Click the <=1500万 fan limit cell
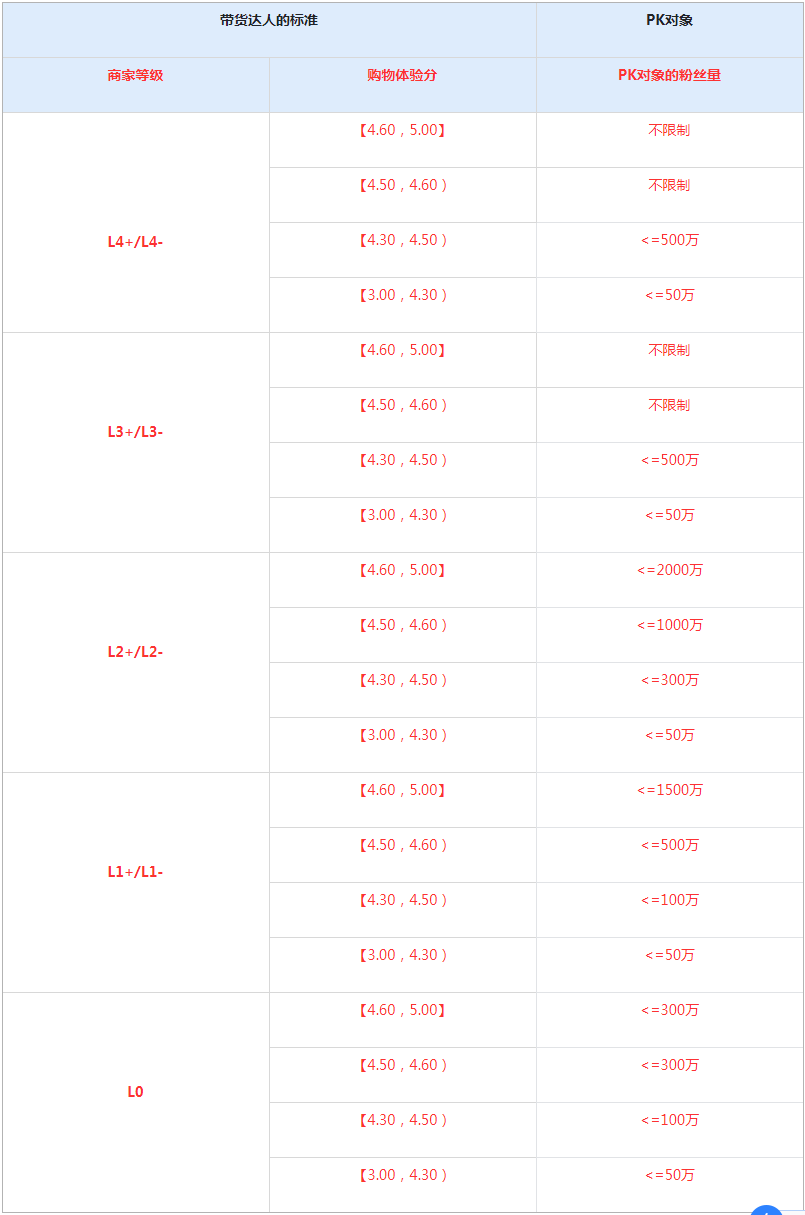 (x=669, y=790)
